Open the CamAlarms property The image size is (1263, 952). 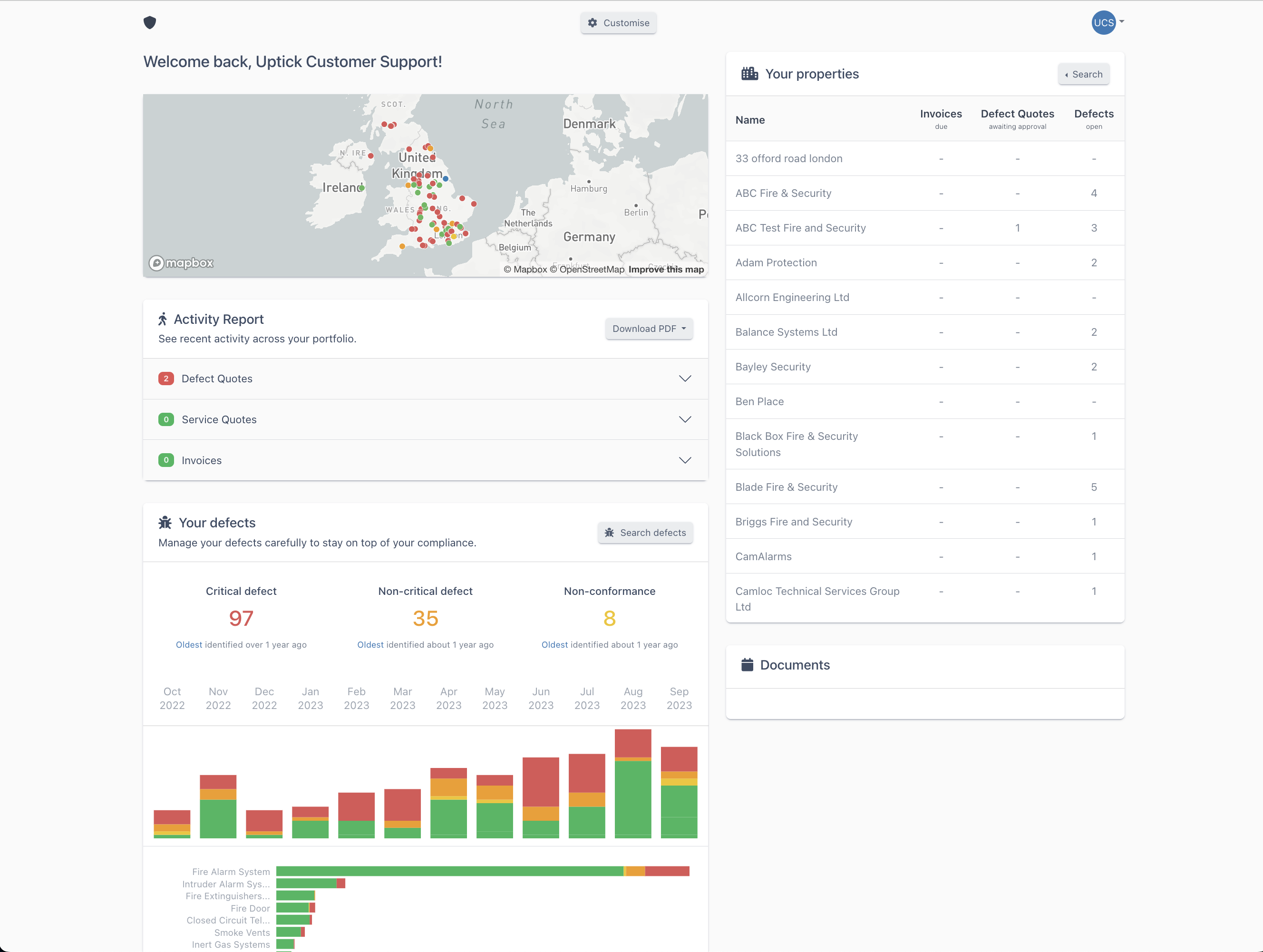pos(925,556)
